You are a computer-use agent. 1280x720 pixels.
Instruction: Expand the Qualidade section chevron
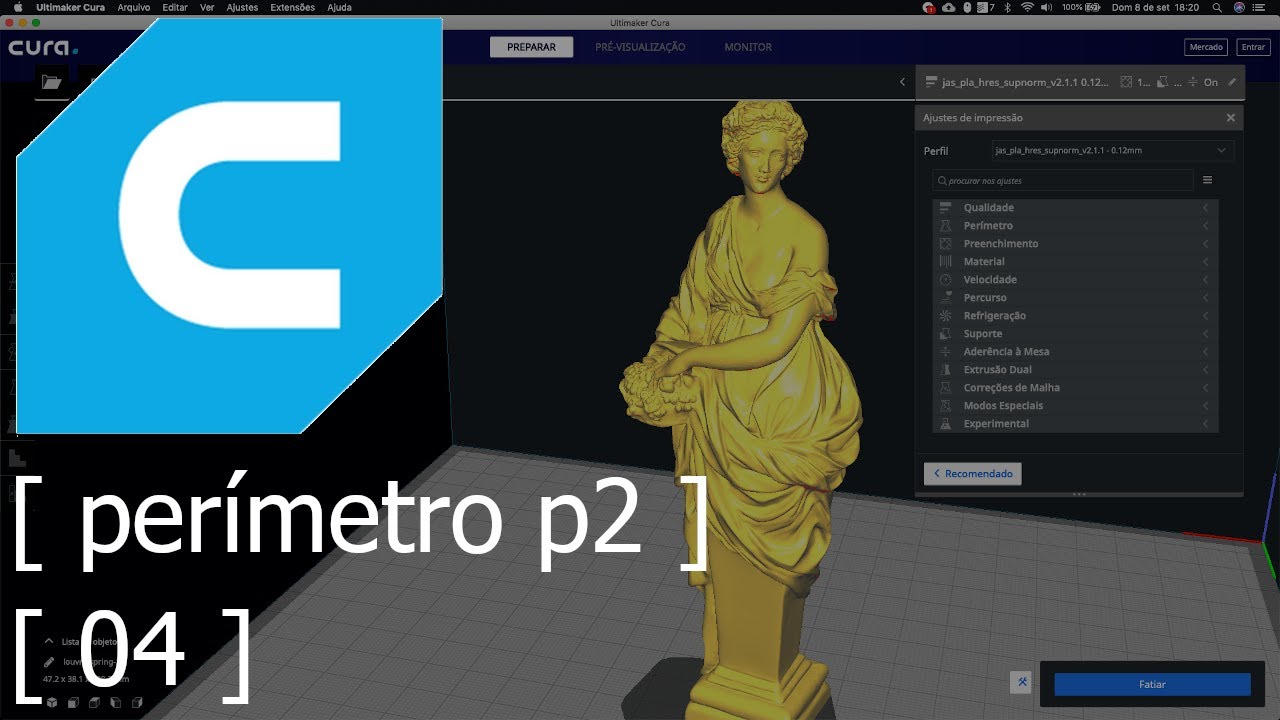click(x=1206, y=208)
